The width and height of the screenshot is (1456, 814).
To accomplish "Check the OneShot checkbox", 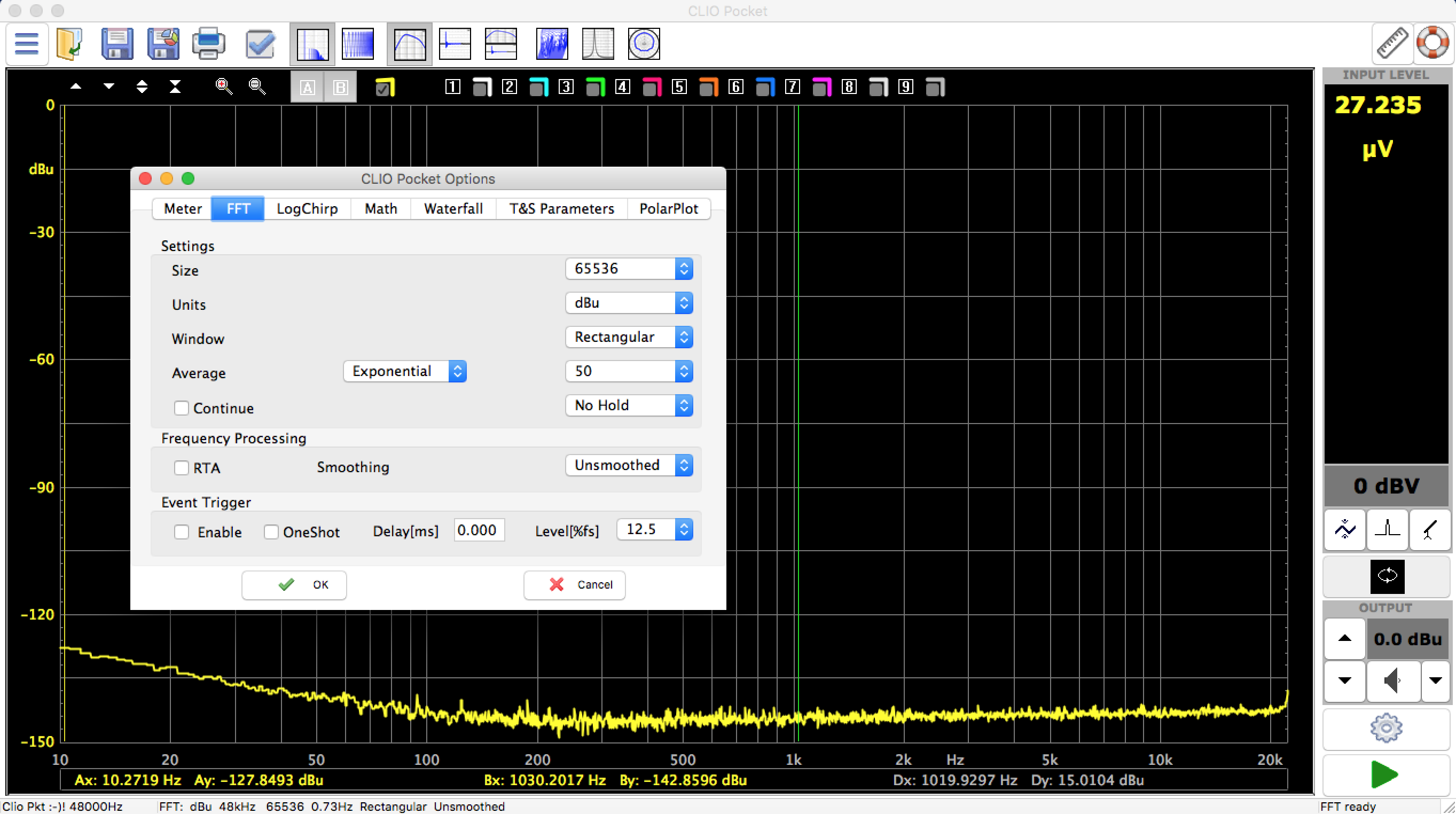I will tap(271, 532).
